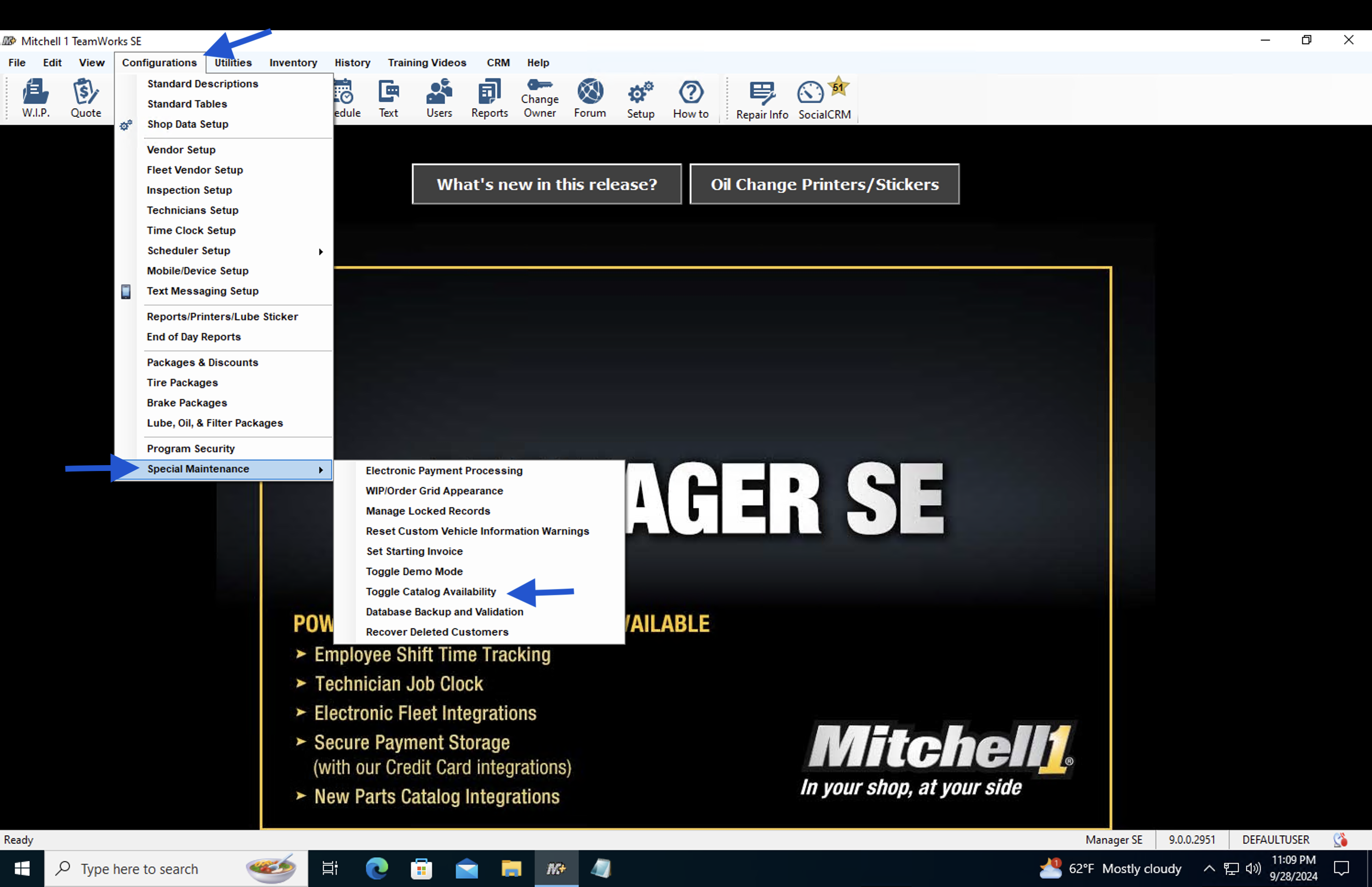1372x887 pixels.
Task: Open the Utilities menu
Action: 233,62
